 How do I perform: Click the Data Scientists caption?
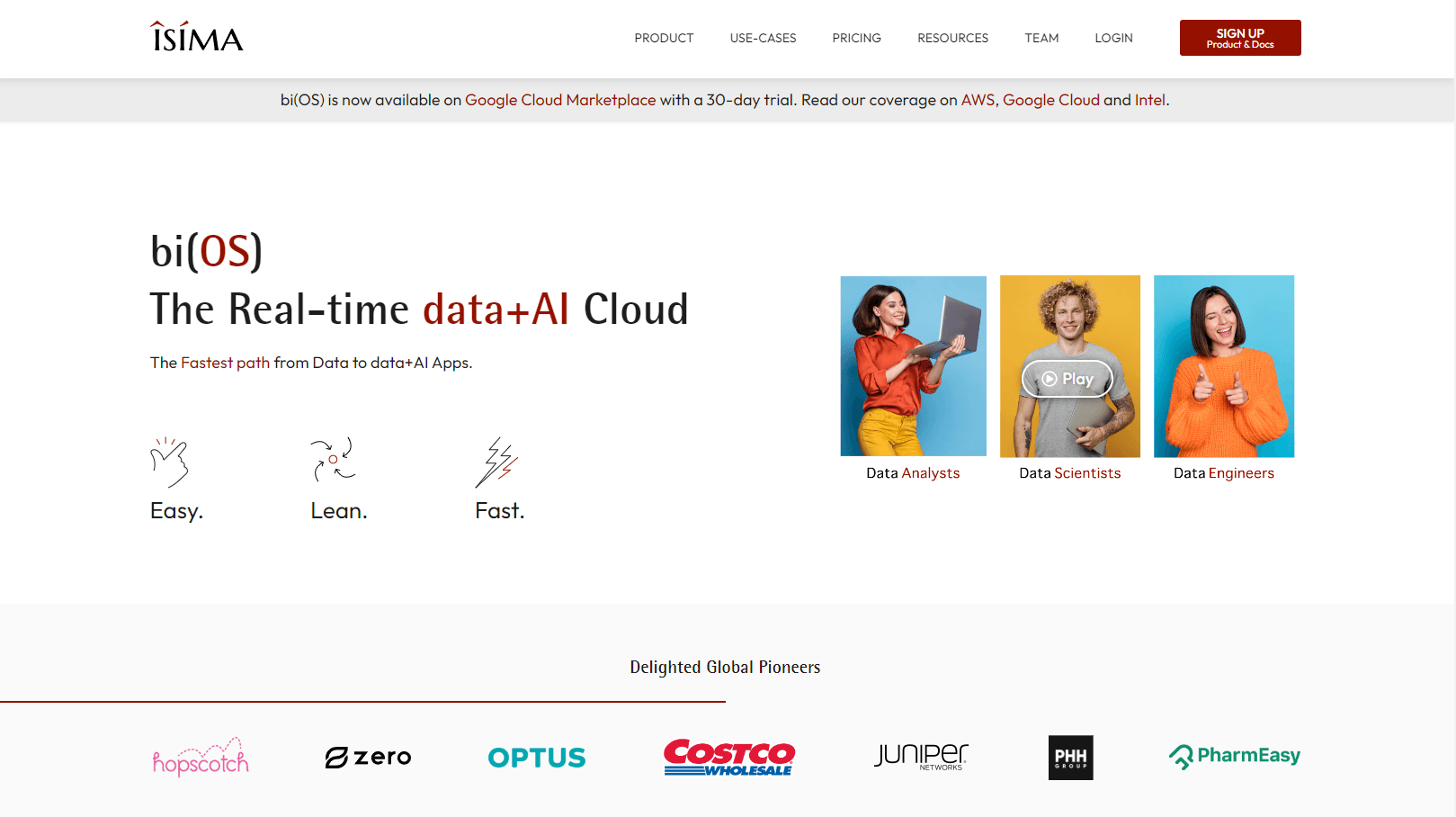[1070, 473]
